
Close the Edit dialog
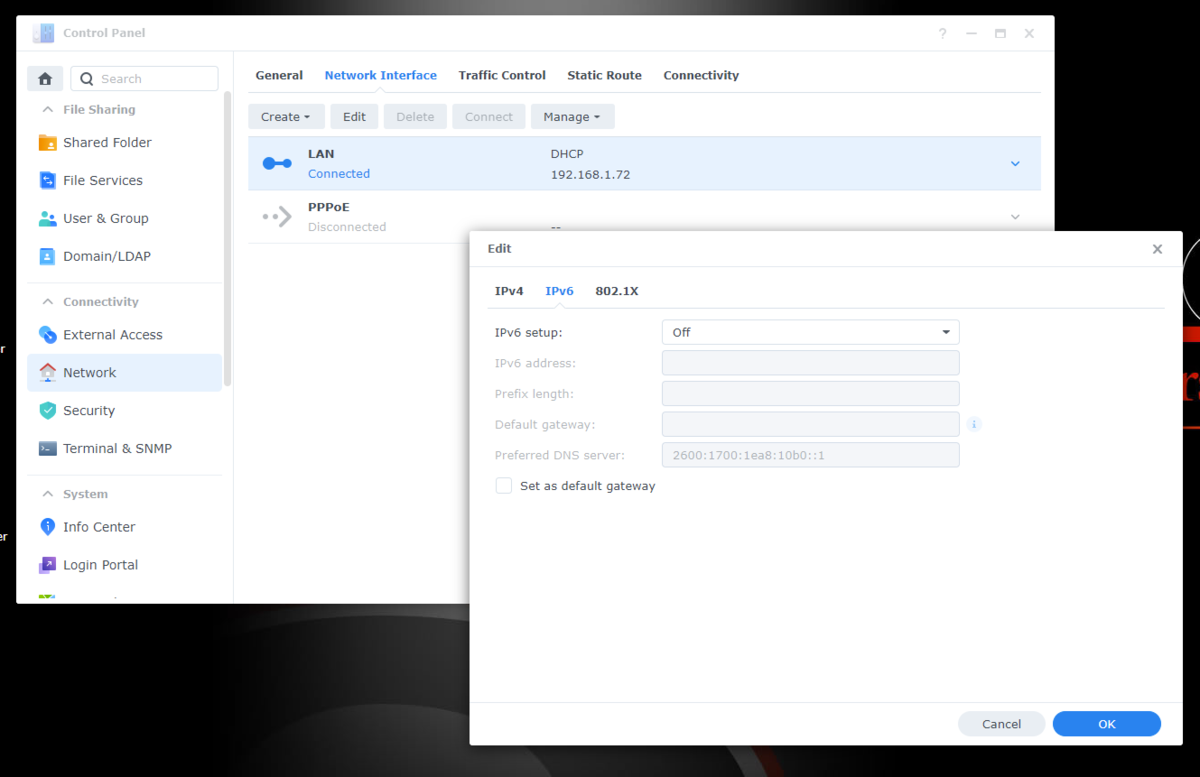pos(1157,249)
